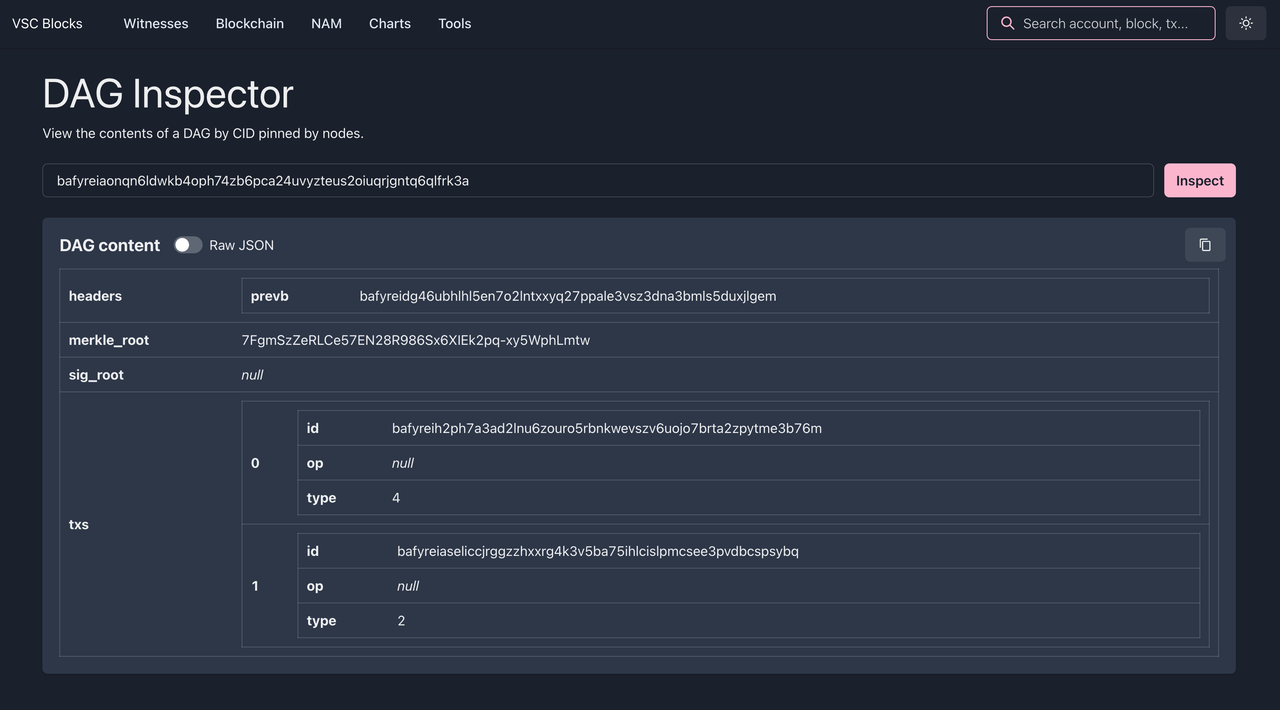Open the Blockchain menu
Screen dimensions: 1280x710
click(249, 23)
